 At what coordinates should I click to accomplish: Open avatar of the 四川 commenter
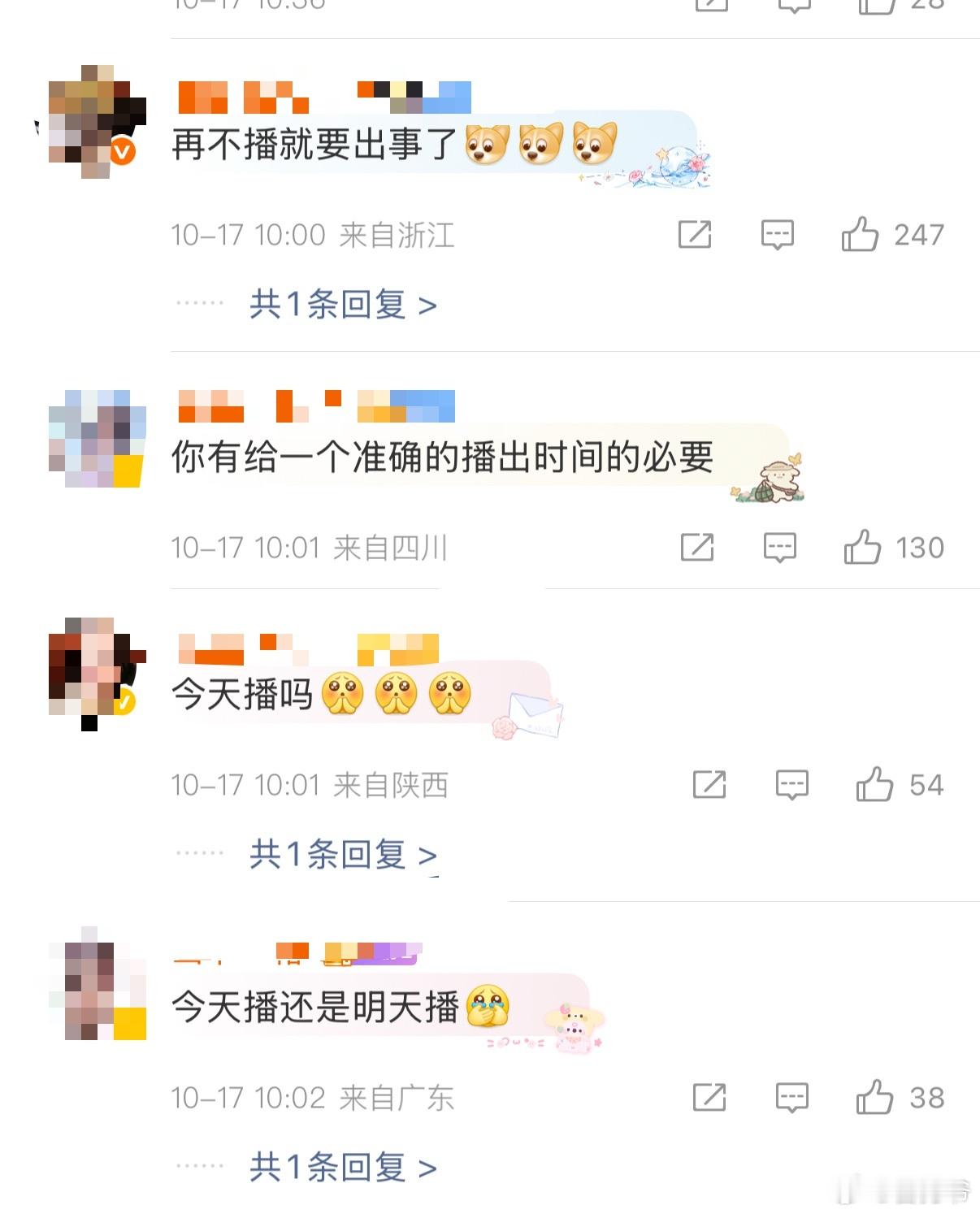click(x=97, y=439)
